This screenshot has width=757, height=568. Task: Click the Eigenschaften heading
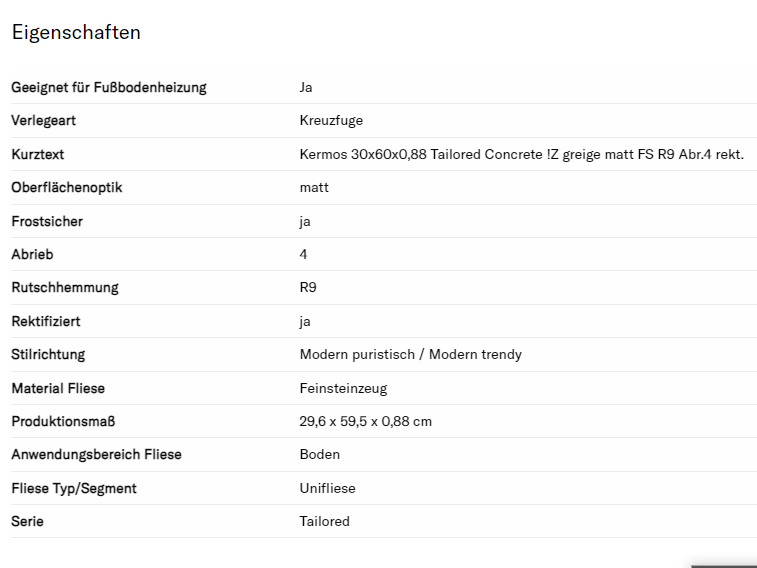coord(76,32)
